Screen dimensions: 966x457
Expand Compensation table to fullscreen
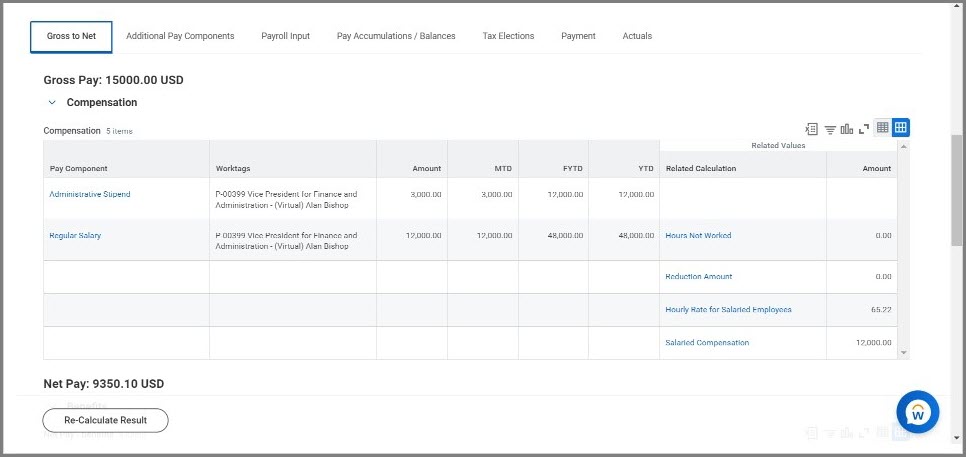(864, 128)
